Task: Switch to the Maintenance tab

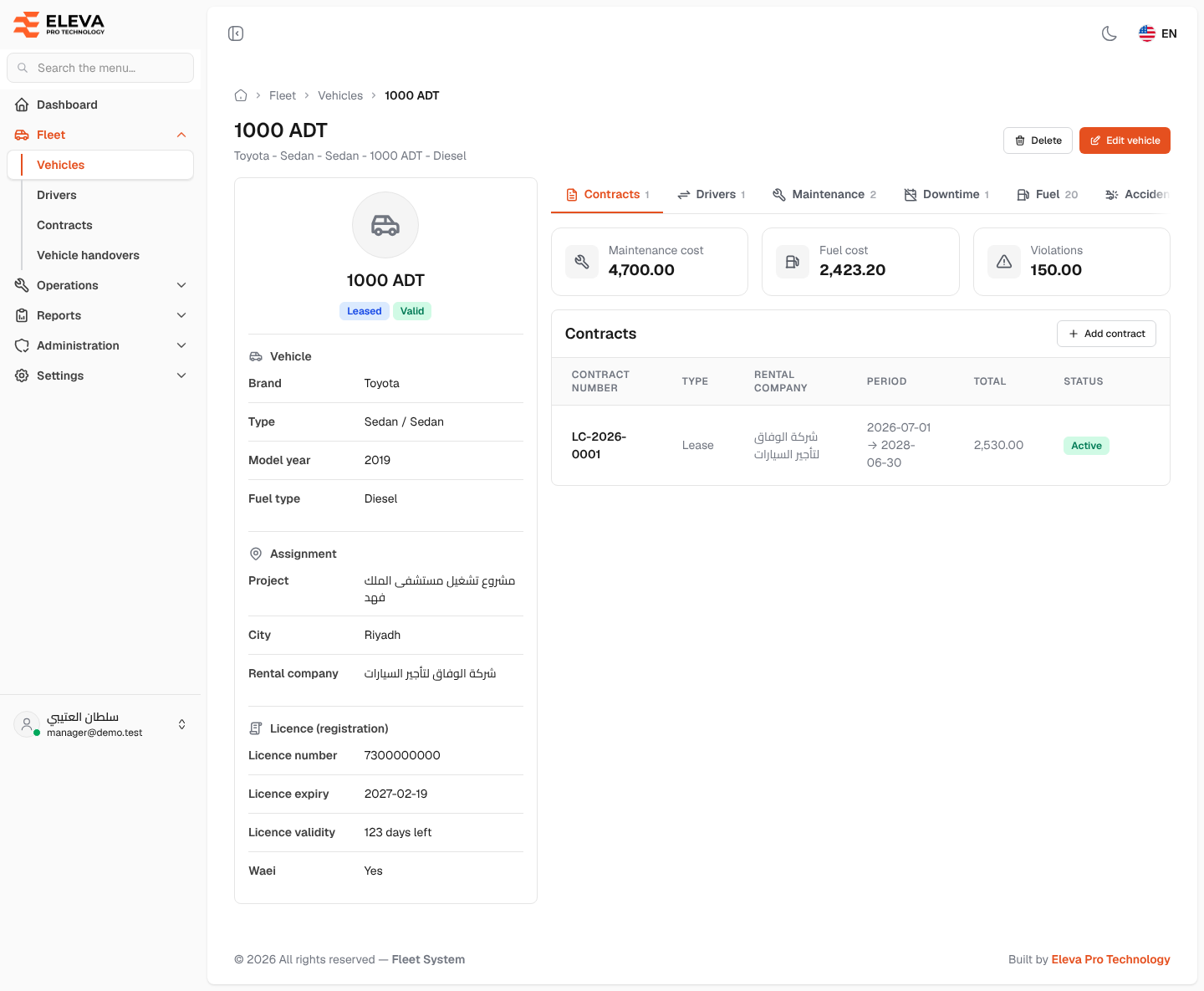Action: pyautogui.click(x=824, y=194)
